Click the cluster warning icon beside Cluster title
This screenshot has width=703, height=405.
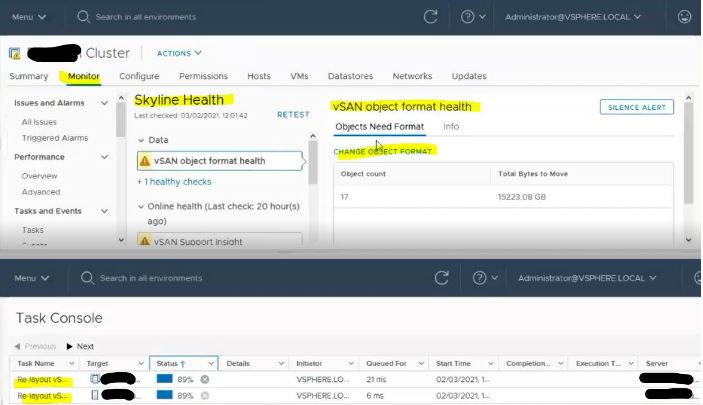point(15,53)
